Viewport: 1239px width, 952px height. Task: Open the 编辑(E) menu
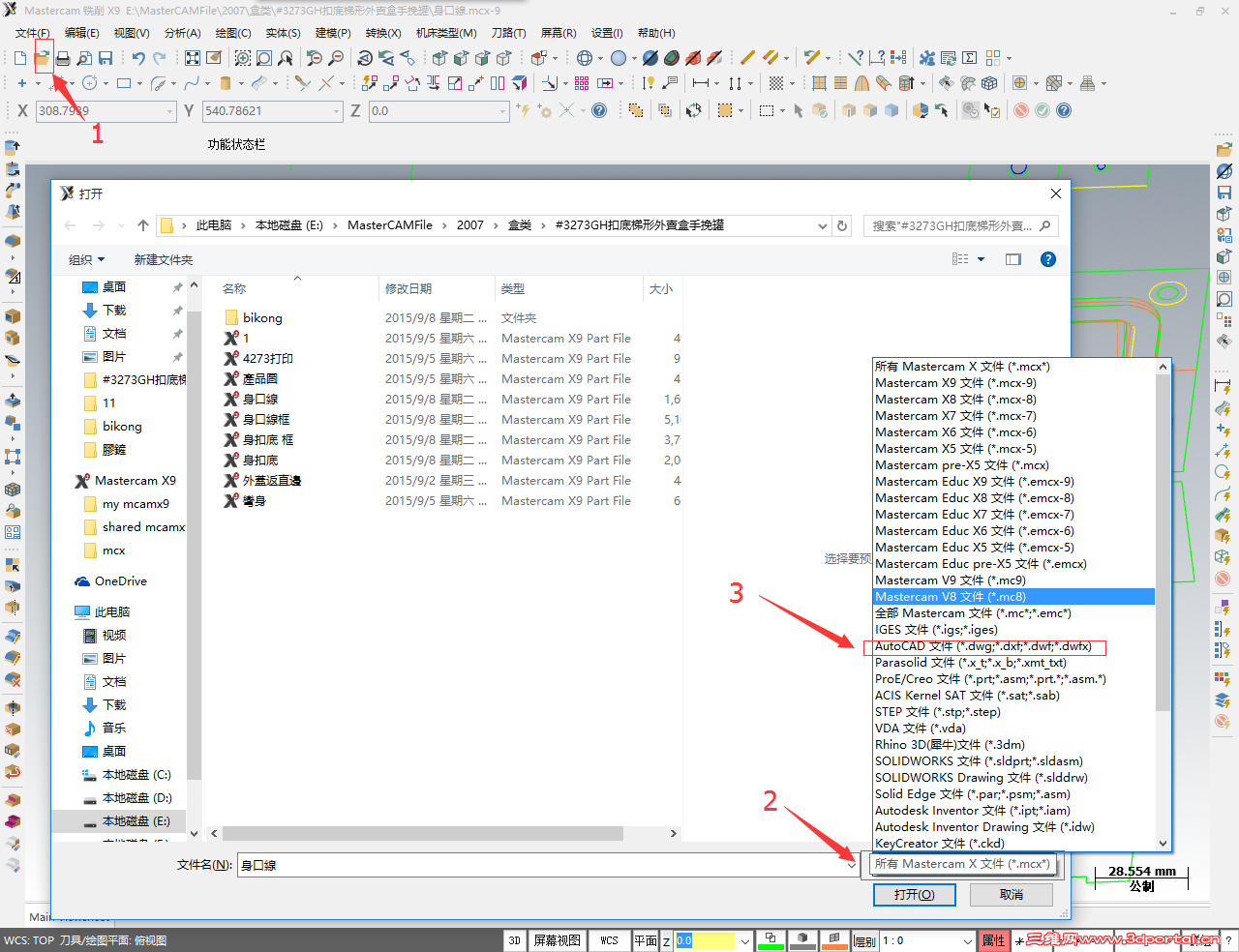click(82, 33)
